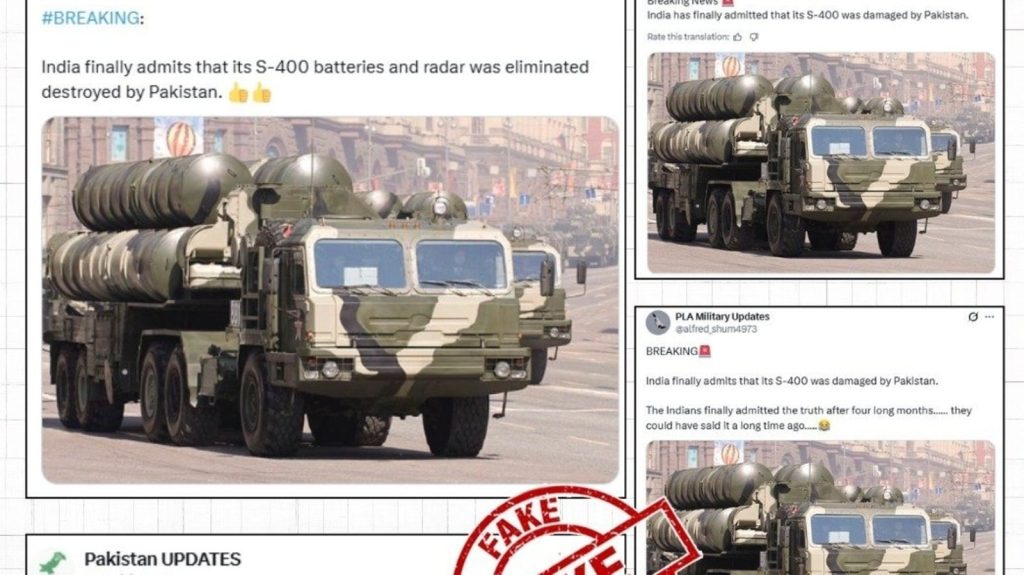
Task: Open the Pakistan UPDATES account name
Action: pos(163,559)
